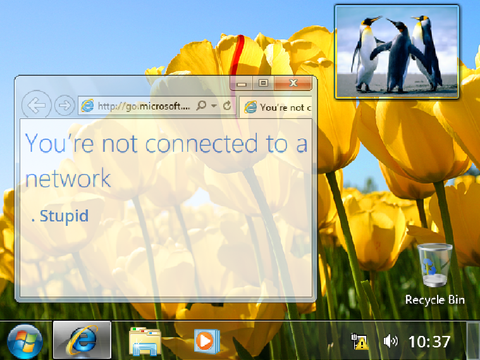The image size is (480, 360).
Task: Go back with Internet Explorer's Back arrow
Action: pos(36,105)
